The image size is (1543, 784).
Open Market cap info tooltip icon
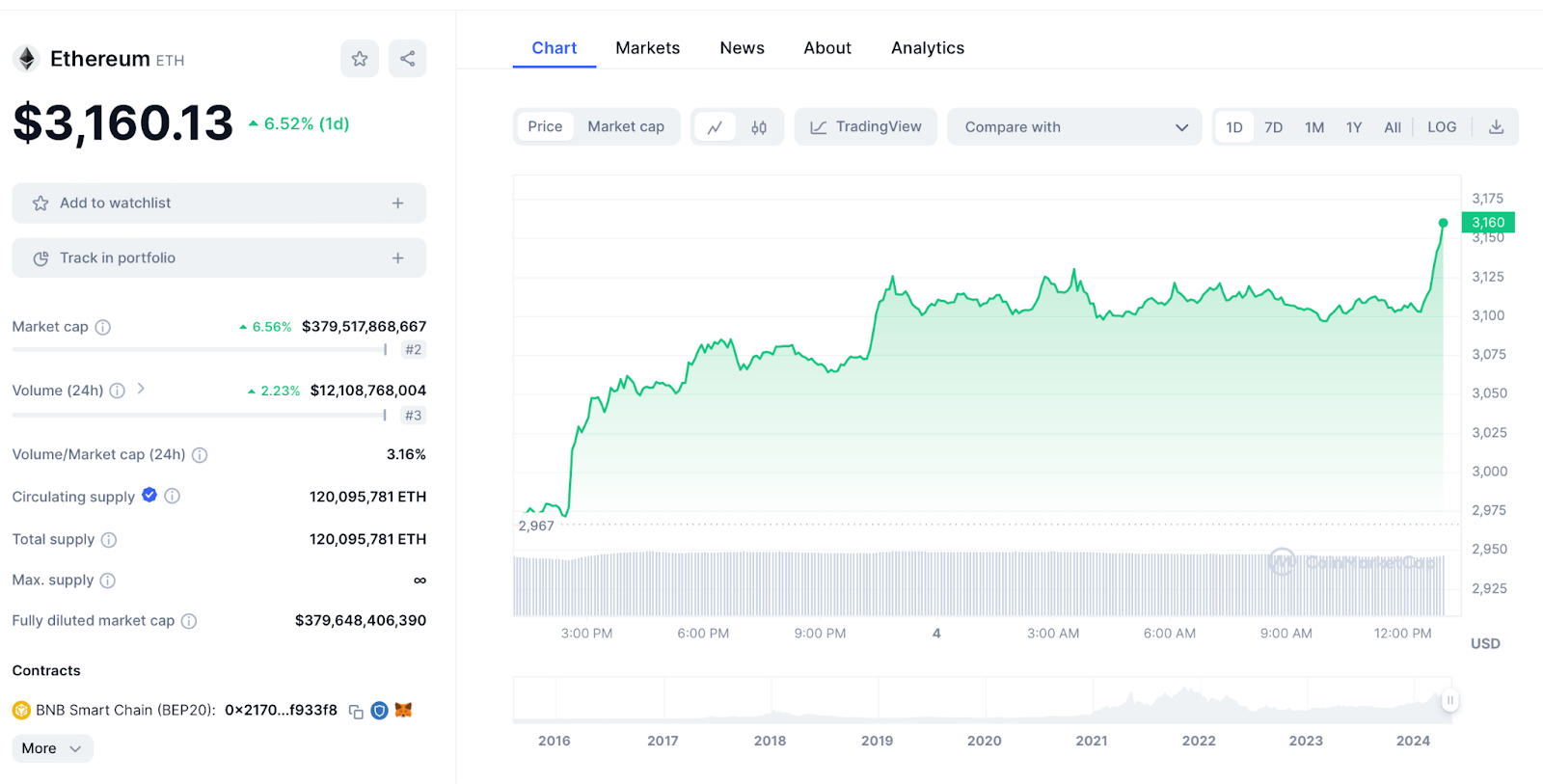(x=103, y=327)
